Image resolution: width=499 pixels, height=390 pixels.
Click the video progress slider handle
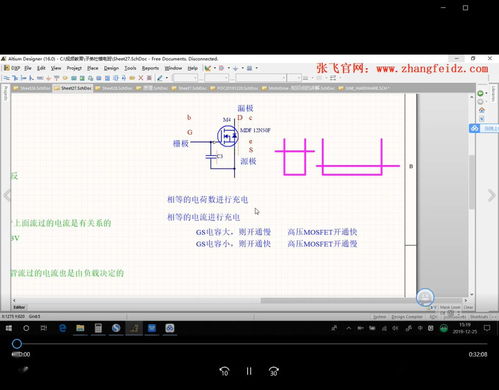point(17,344)
